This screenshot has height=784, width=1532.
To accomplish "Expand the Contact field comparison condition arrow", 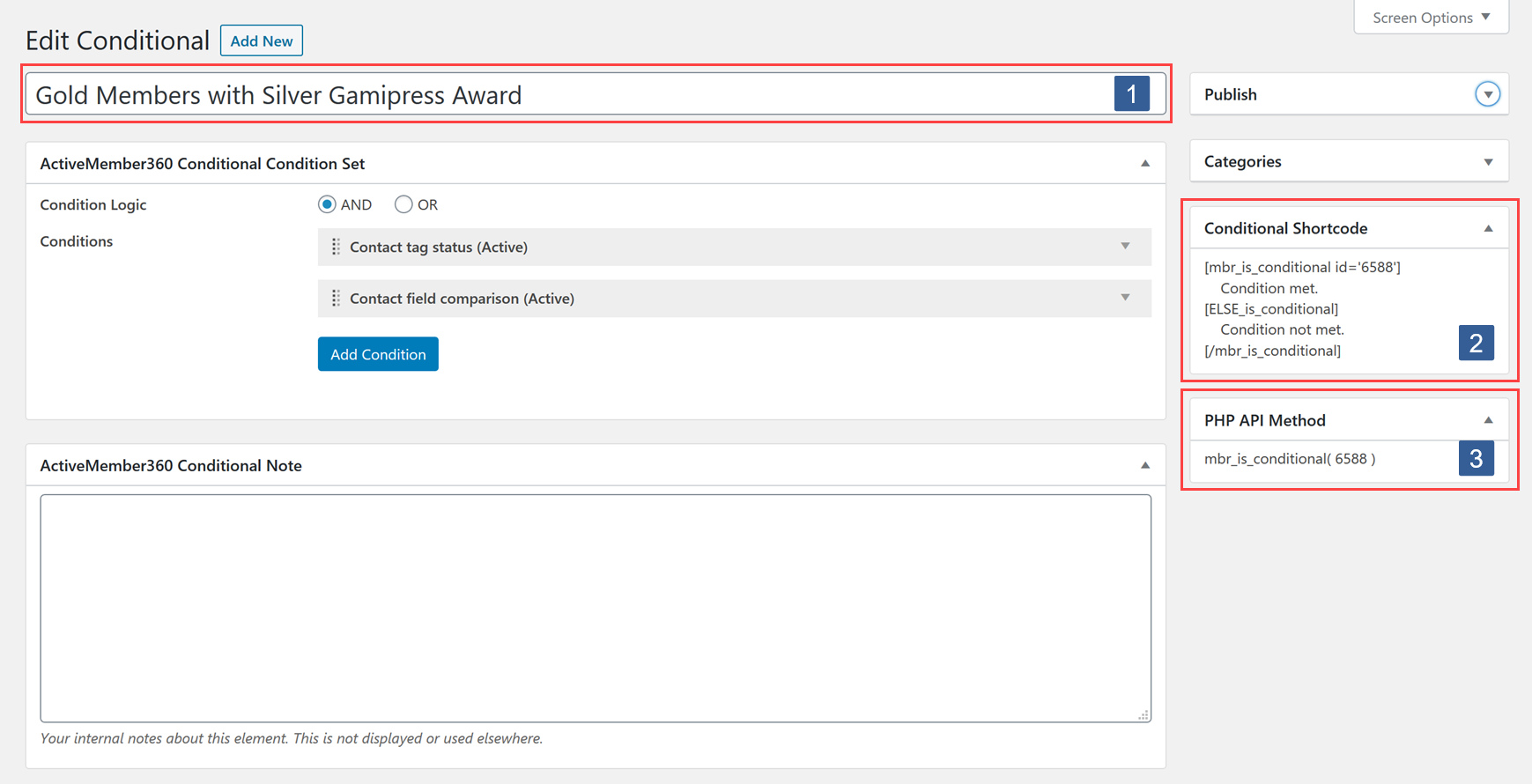I will coord(1125,298).
